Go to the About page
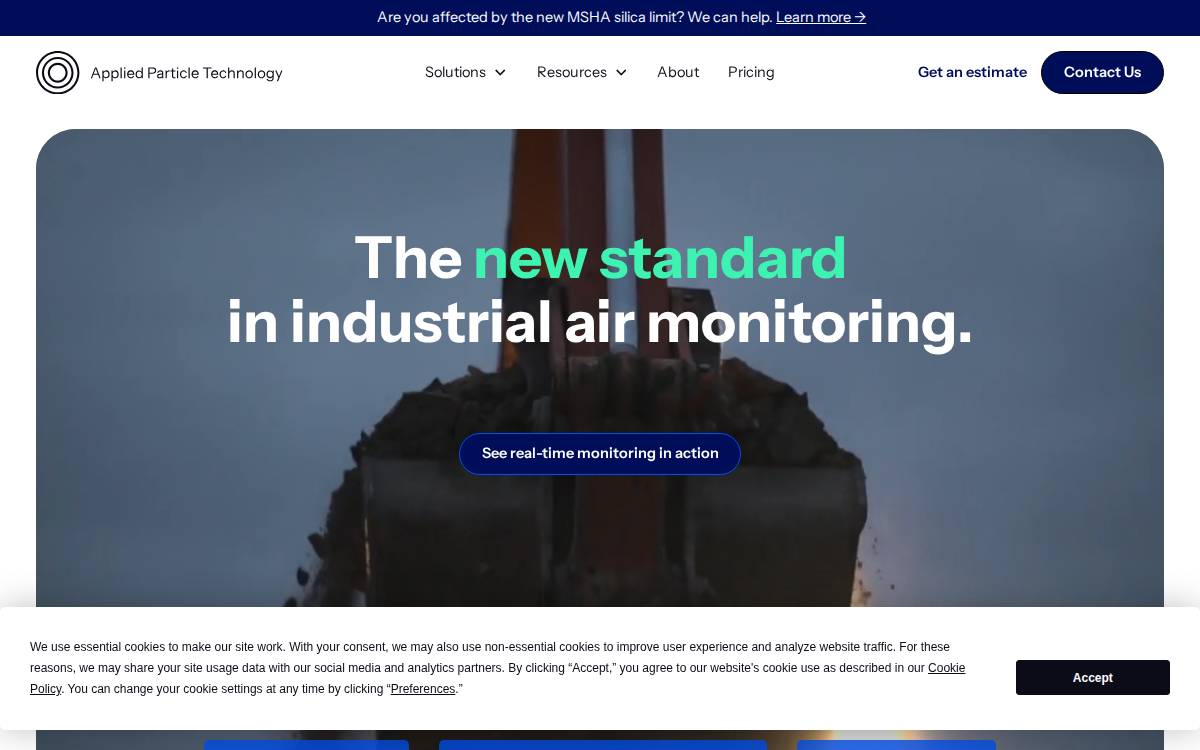This screenshot has width=1200, height=750. 678,72
